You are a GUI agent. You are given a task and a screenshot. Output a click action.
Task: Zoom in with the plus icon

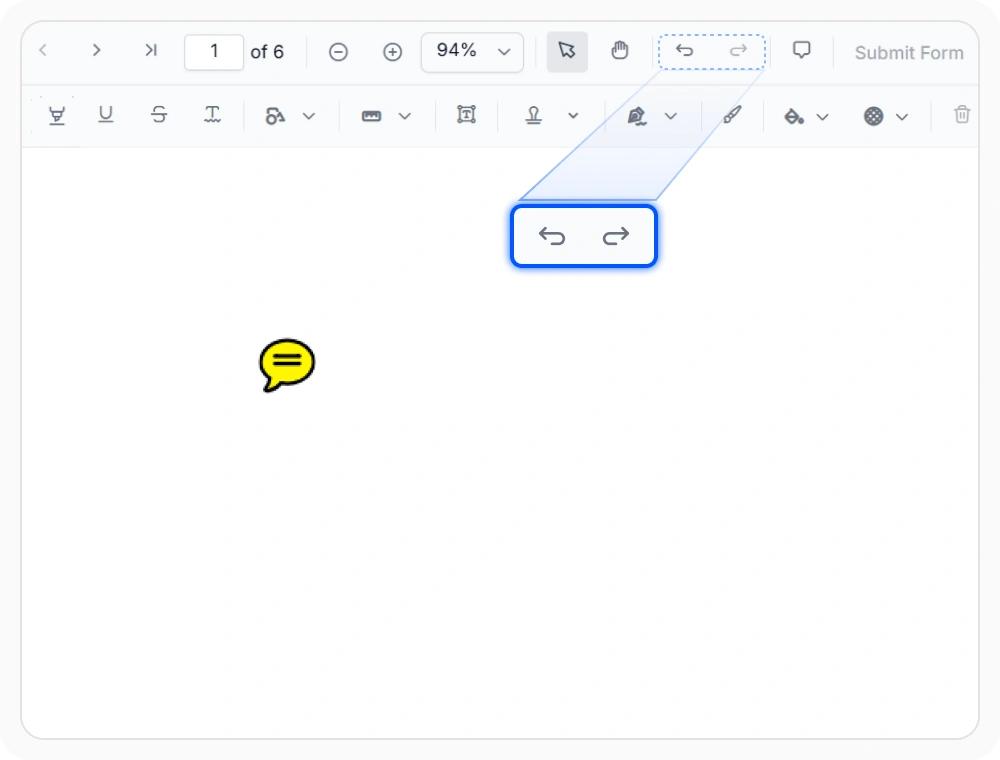(x=392, y=52)
